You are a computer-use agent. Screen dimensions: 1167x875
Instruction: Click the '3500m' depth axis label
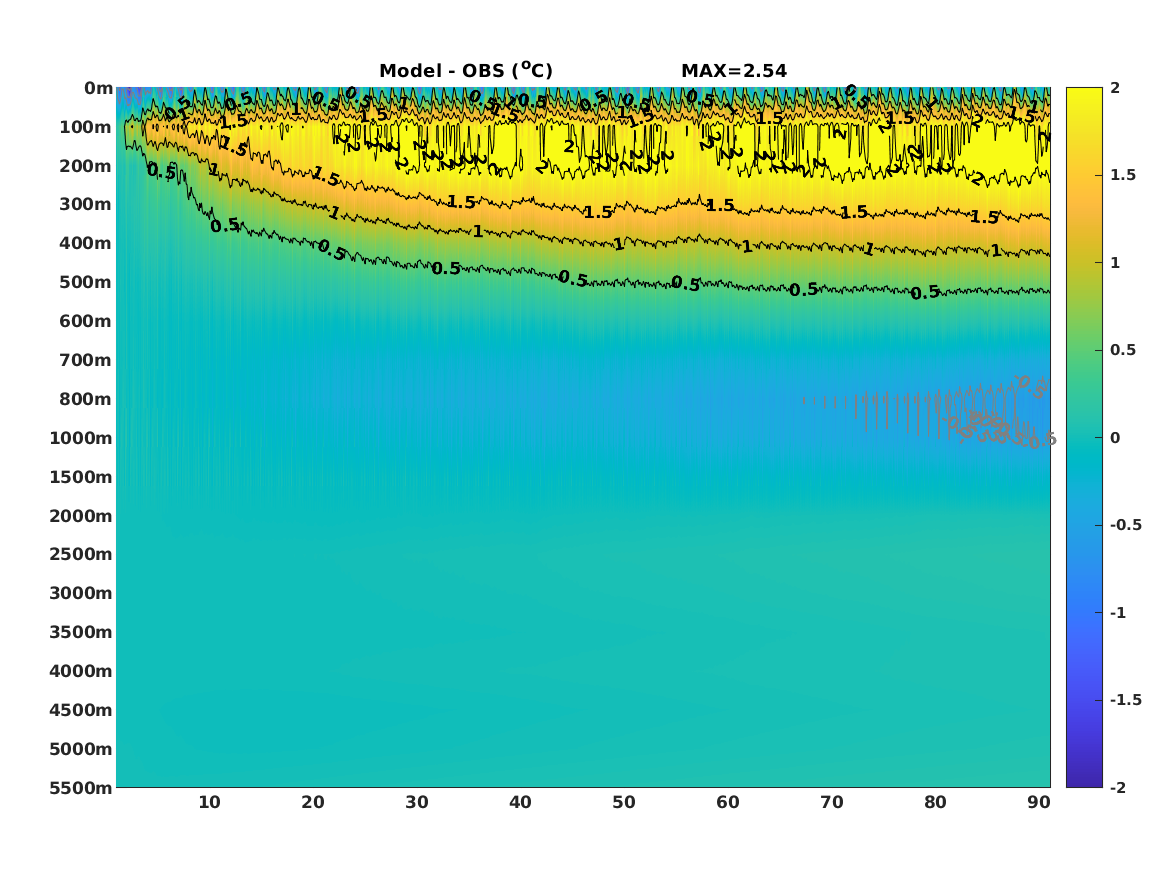(x=81, y=632)
